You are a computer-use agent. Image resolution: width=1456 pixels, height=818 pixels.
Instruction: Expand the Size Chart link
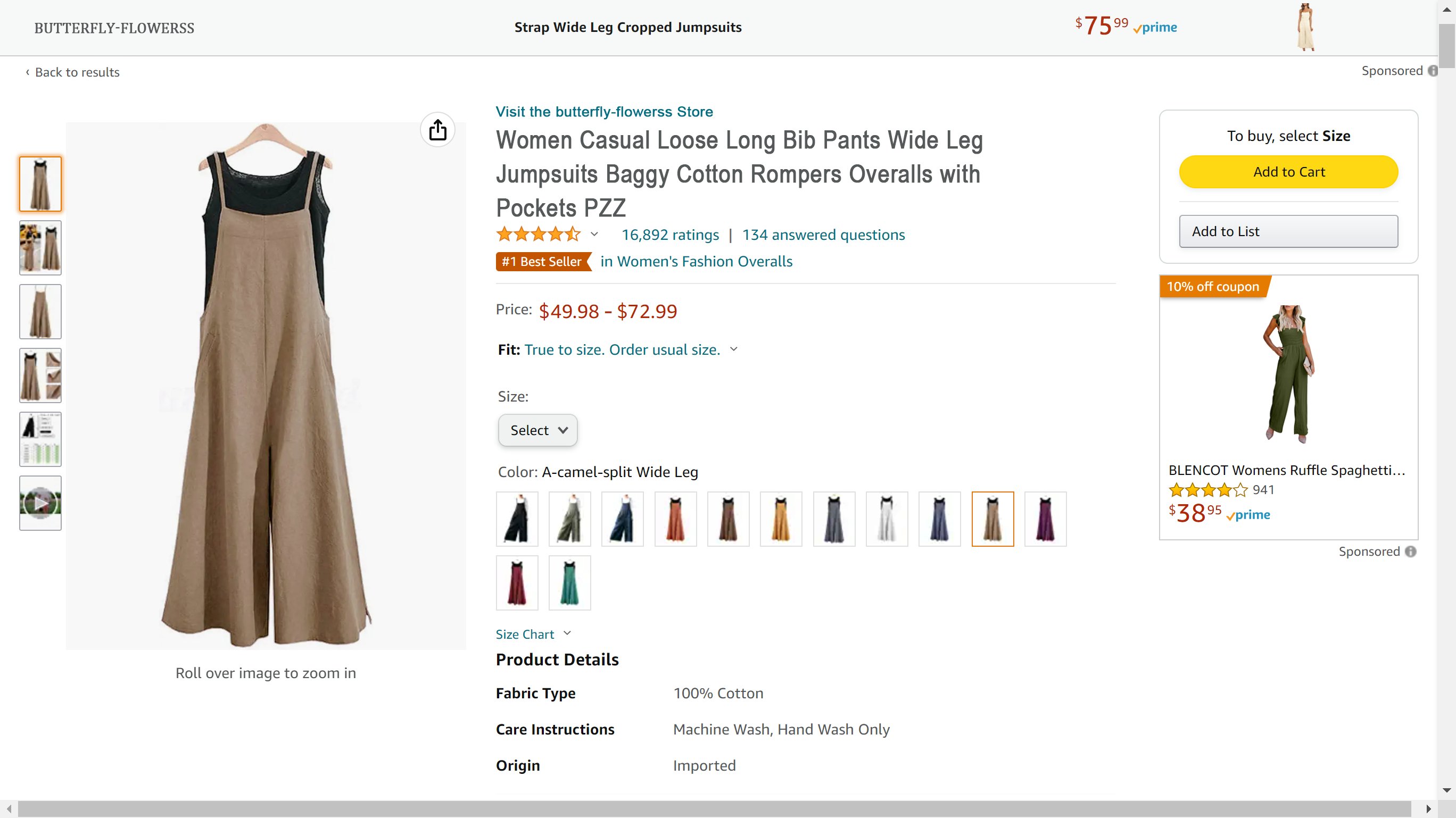point(533,634)
